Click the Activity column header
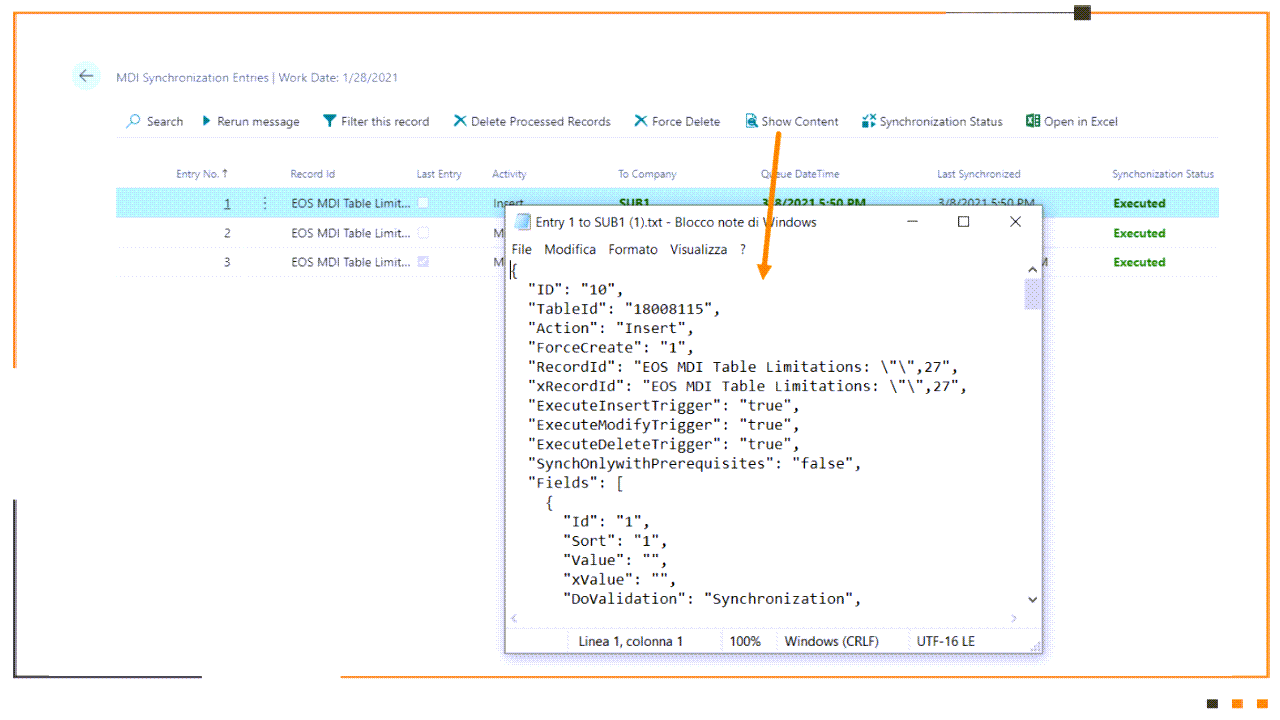The height and width of the screenshot is (720, 1280). tap(509, 174)
